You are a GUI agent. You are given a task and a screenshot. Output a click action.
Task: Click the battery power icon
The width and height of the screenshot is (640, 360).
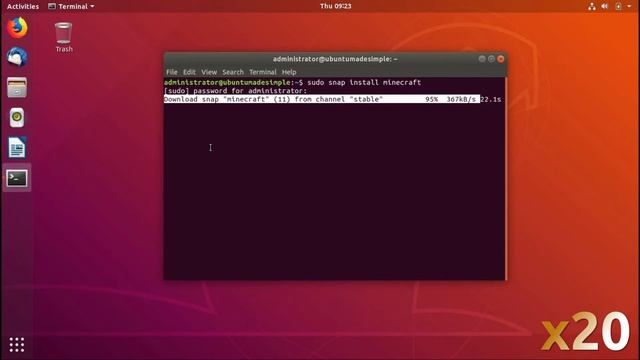coord(618,6)
